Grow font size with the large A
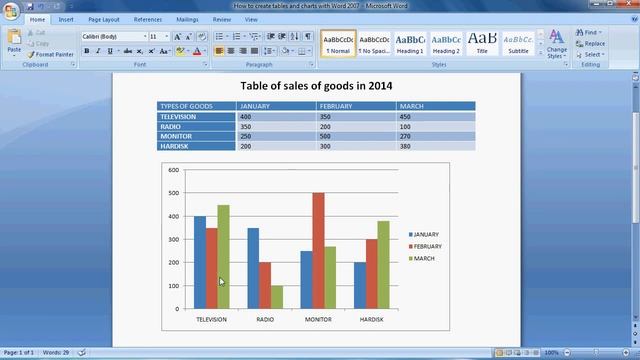 (178, 37)
